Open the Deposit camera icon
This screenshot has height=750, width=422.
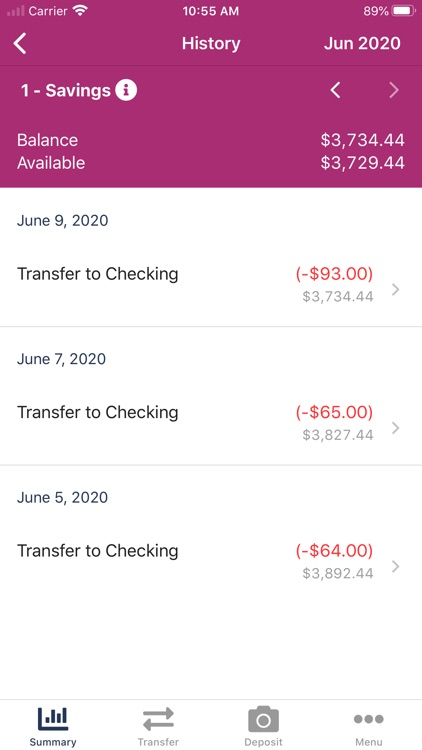pyautogui.click(x=264, y=719)
